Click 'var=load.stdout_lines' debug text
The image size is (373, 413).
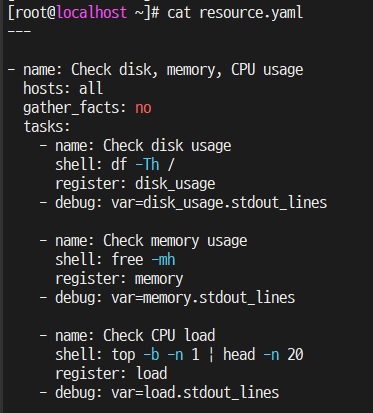195,392
